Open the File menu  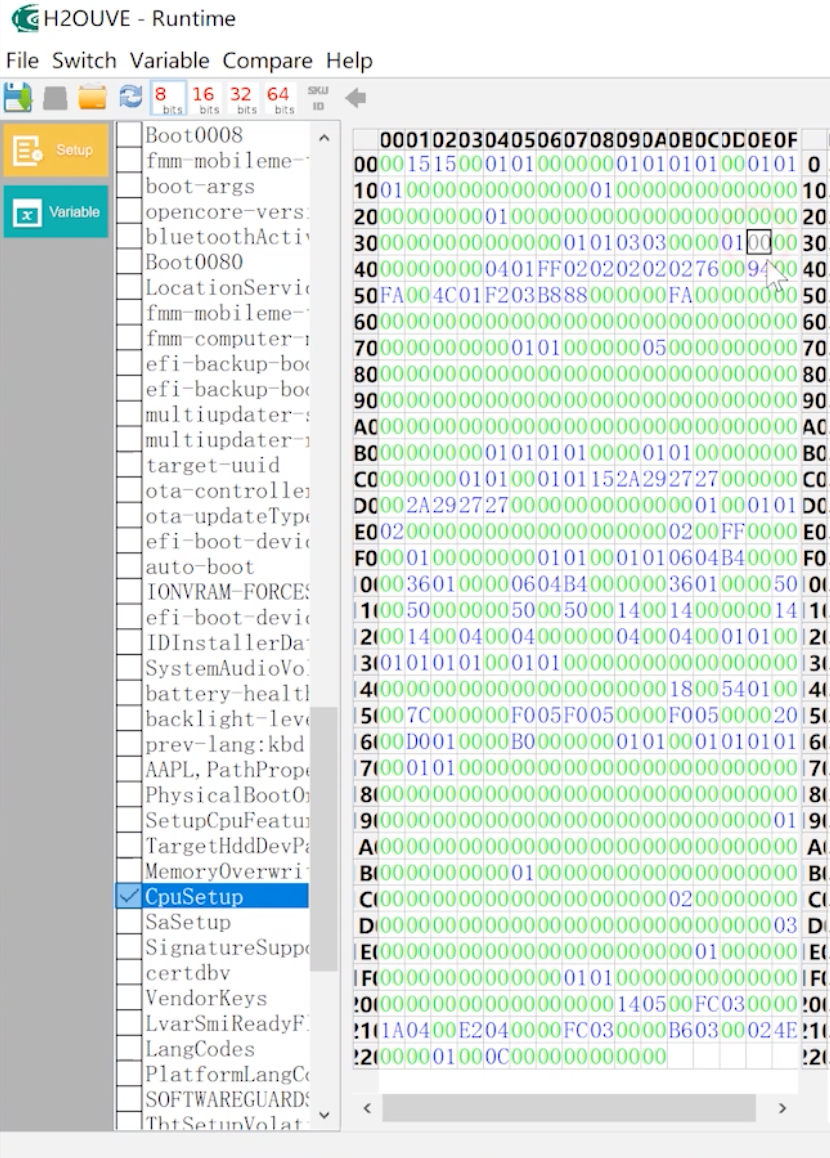(x=22, y=61)
